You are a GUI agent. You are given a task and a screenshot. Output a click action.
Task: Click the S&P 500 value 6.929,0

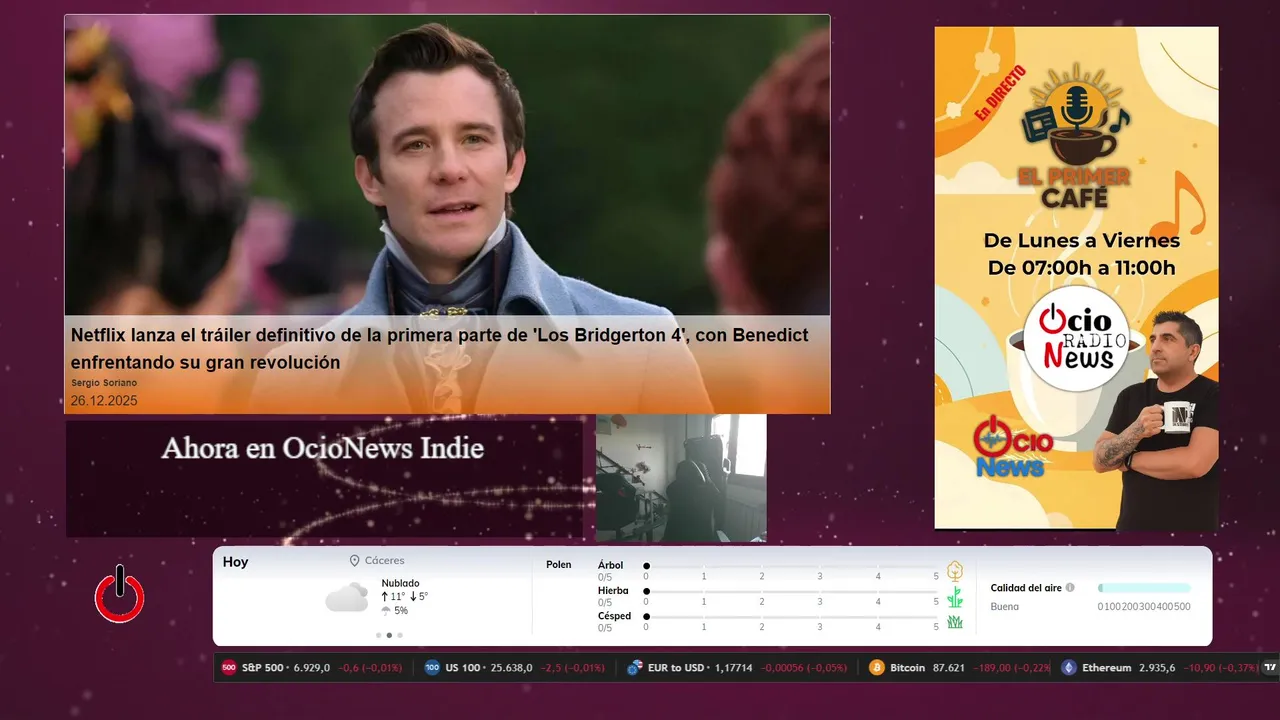point(312,668)
